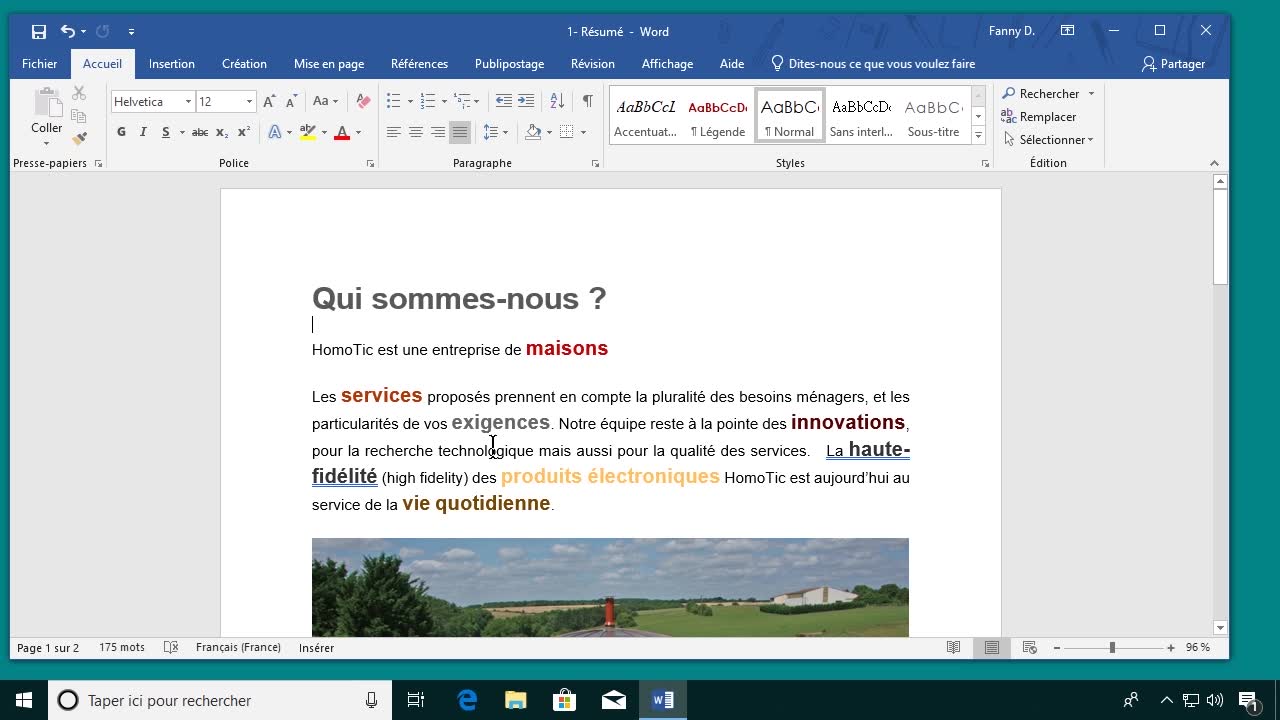1280x720 pixels.
Task: Click the 'Dites-nous ce que vous voulez faire' field
Action: [x=881, y=64]
